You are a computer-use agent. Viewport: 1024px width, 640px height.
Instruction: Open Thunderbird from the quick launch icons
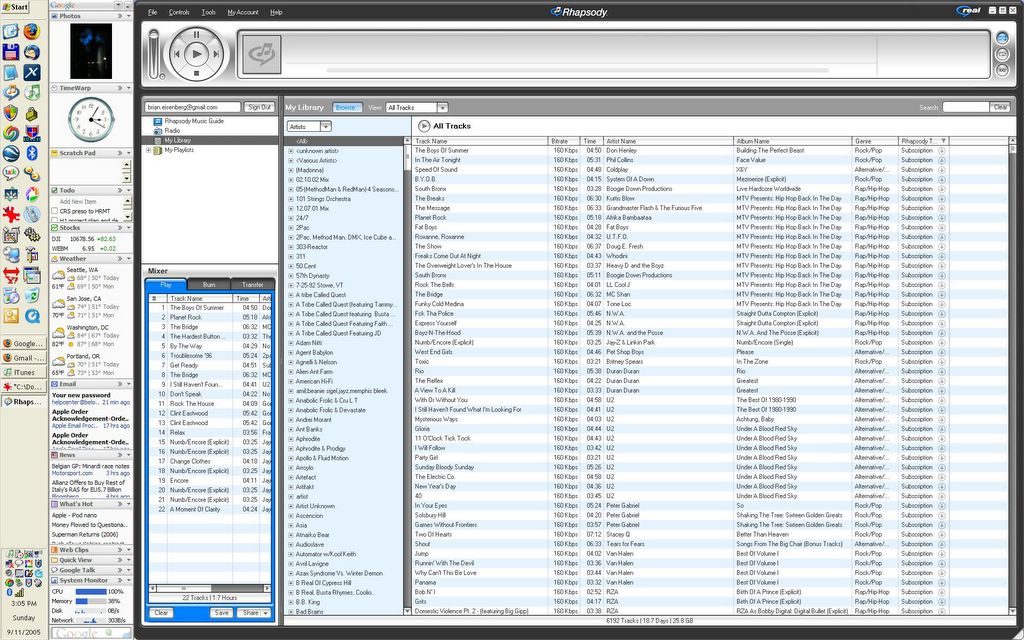point(31,52)
